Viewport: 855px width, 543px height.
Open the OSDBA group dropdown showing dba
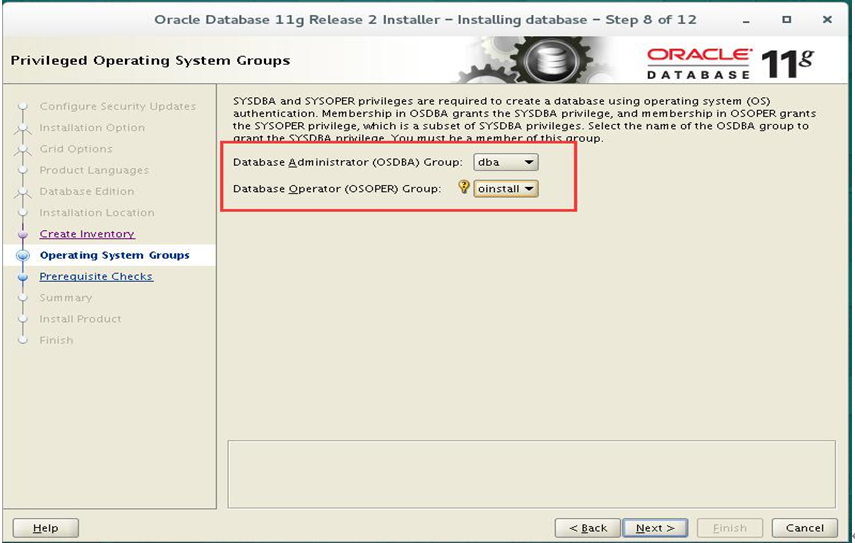506,162
